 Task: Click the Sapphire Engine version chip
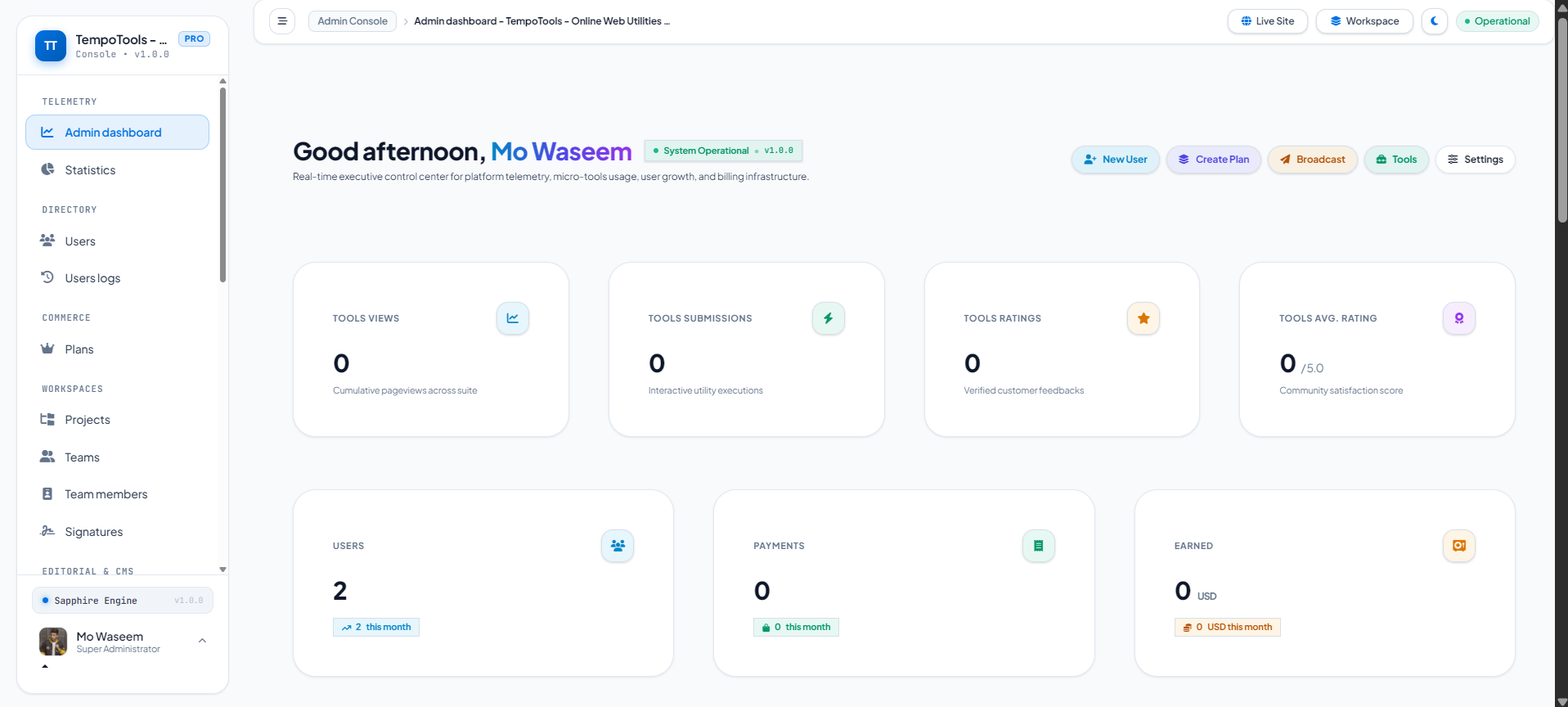(123, 601)
